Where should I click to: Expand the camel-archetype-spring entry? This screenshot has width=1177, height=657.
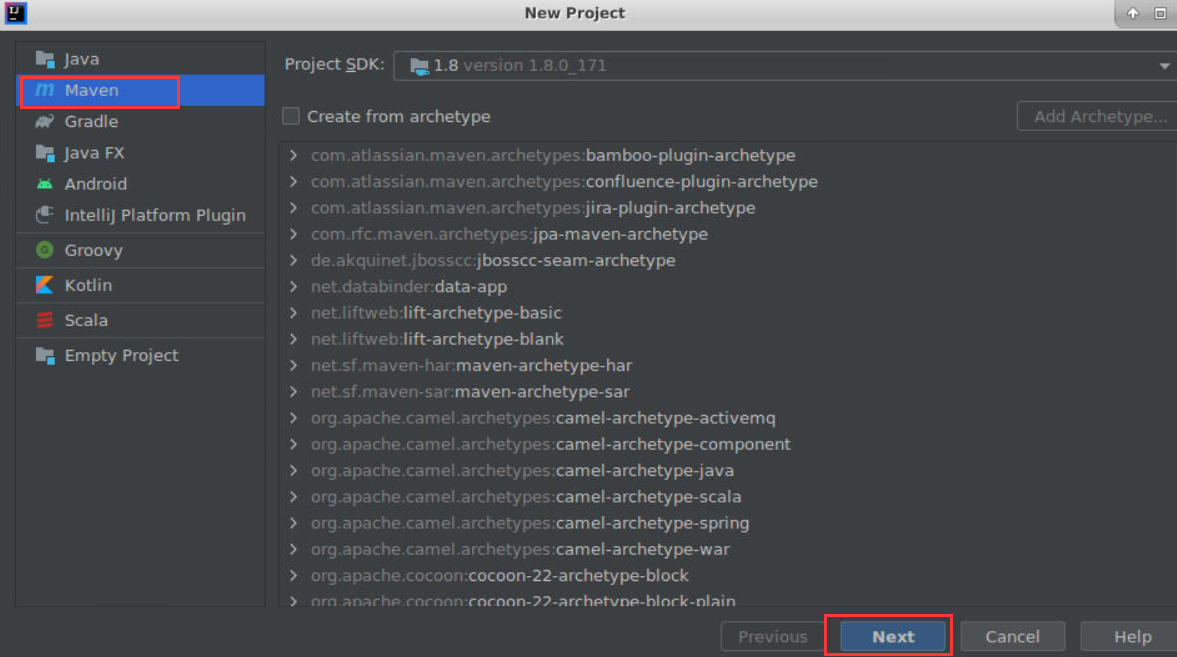tap(293, 523)
